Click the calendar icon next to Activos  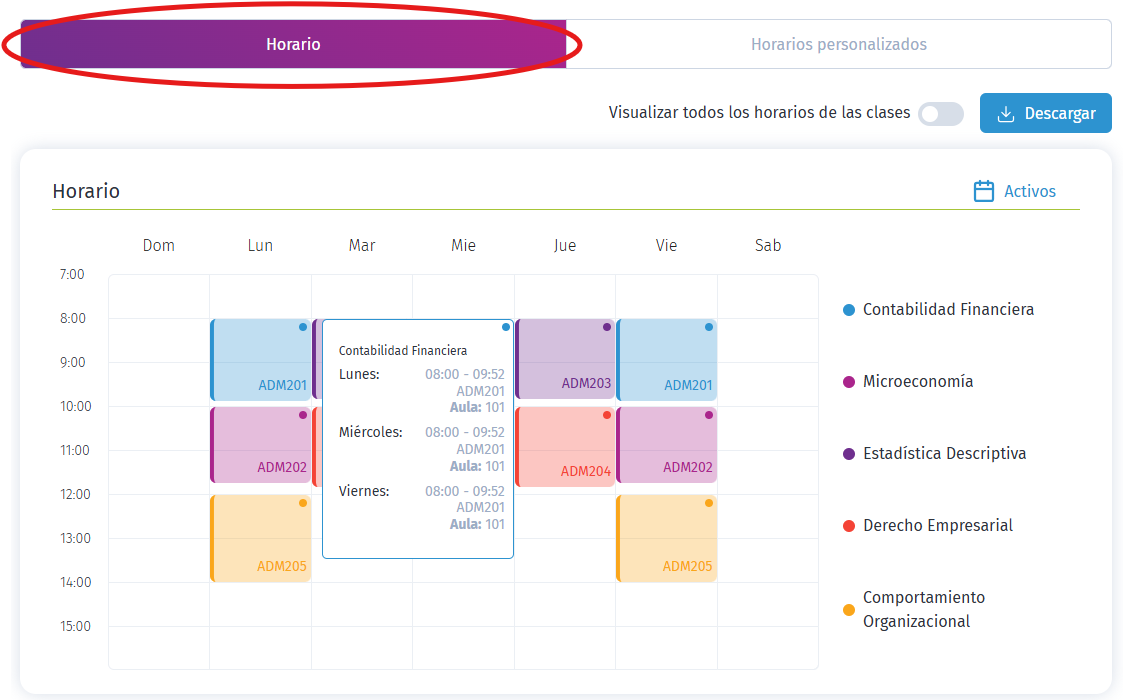point(983,191)
